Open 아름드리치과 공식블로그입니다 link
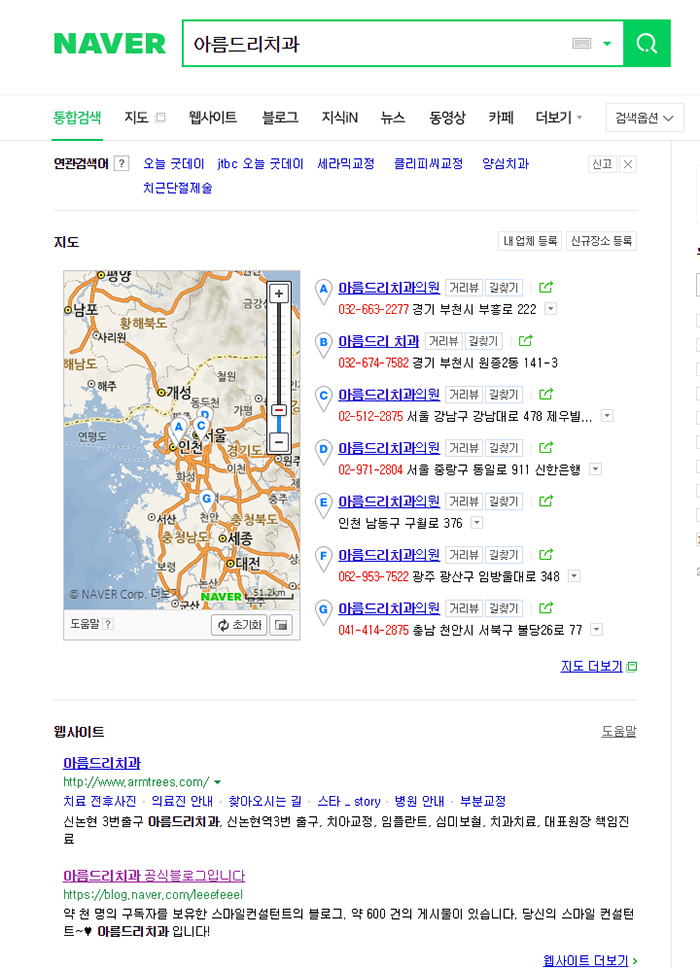Viewport: 700px width, 968px height. (154, 876)
